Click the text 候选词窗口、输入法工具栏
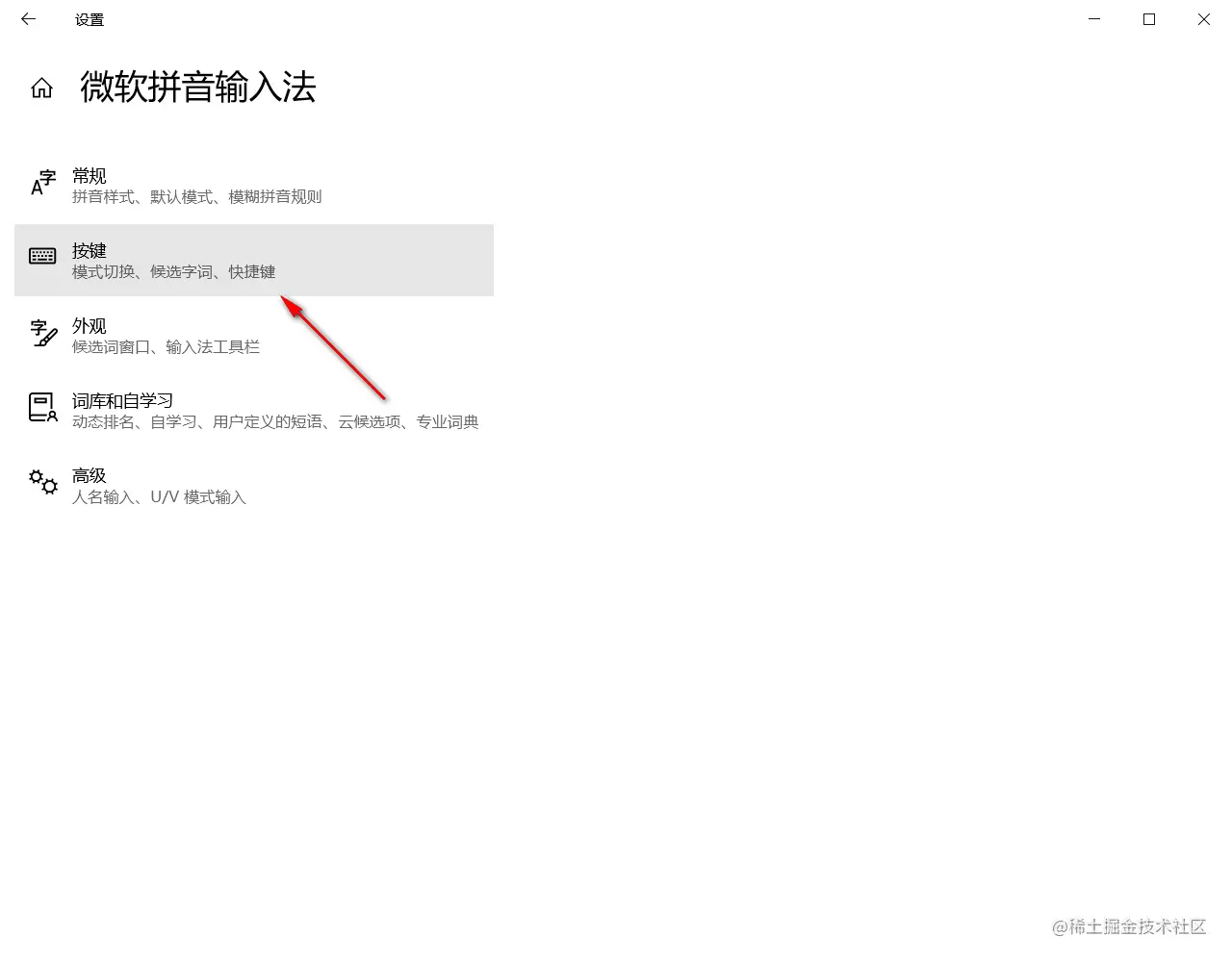The width and height of the screenshot is (1232, 962). tap(166, 347)
